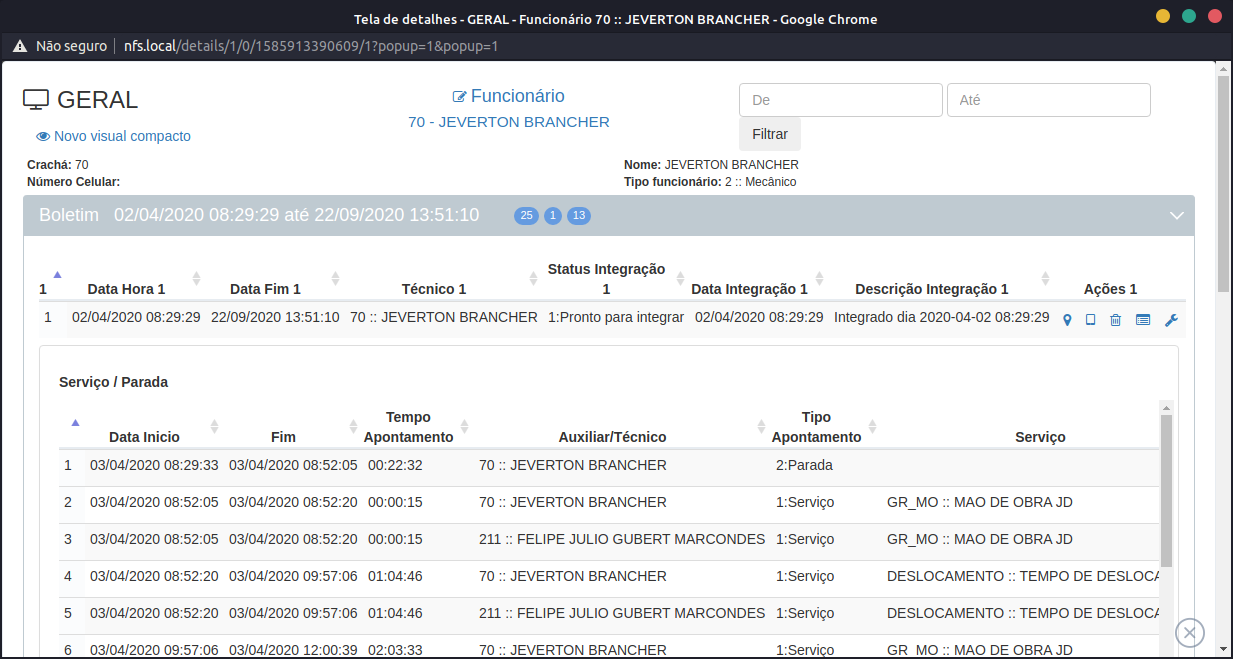
Task: Sort by the Tempo Apontamento column
Action: coord(408,427)
